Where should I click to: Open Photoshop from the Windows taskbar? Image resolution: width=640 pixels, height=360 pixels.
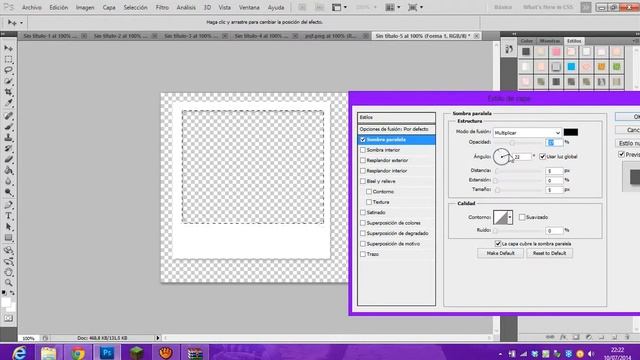pos(107,352)
